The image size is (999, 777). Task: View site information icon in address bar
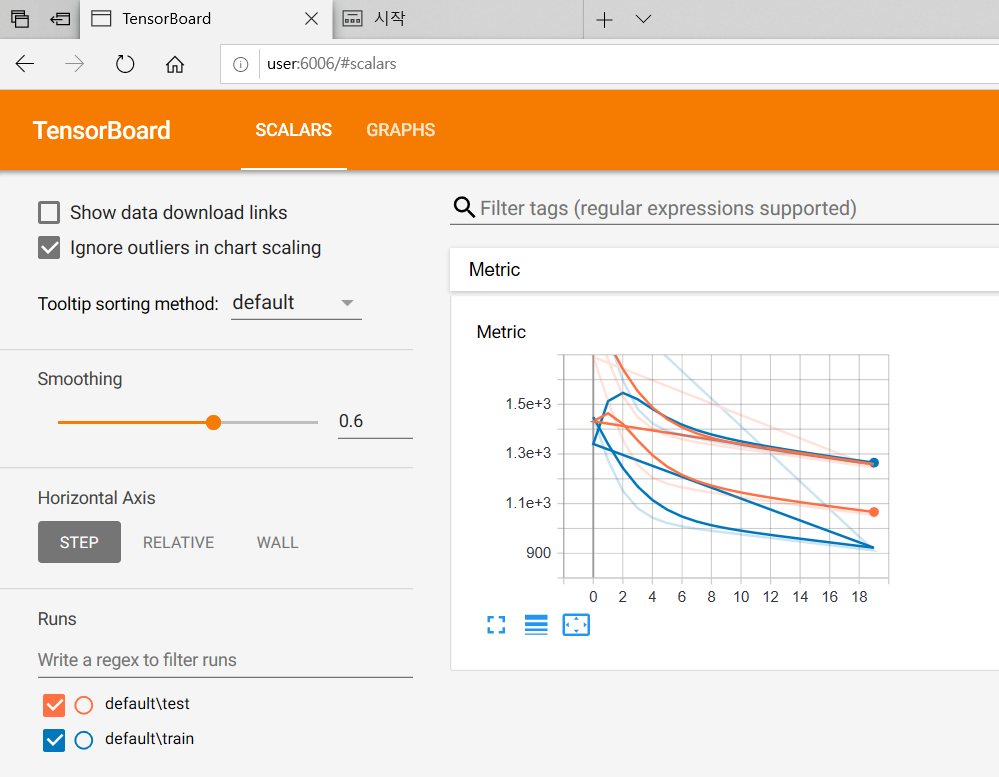[x=240, y=64]
